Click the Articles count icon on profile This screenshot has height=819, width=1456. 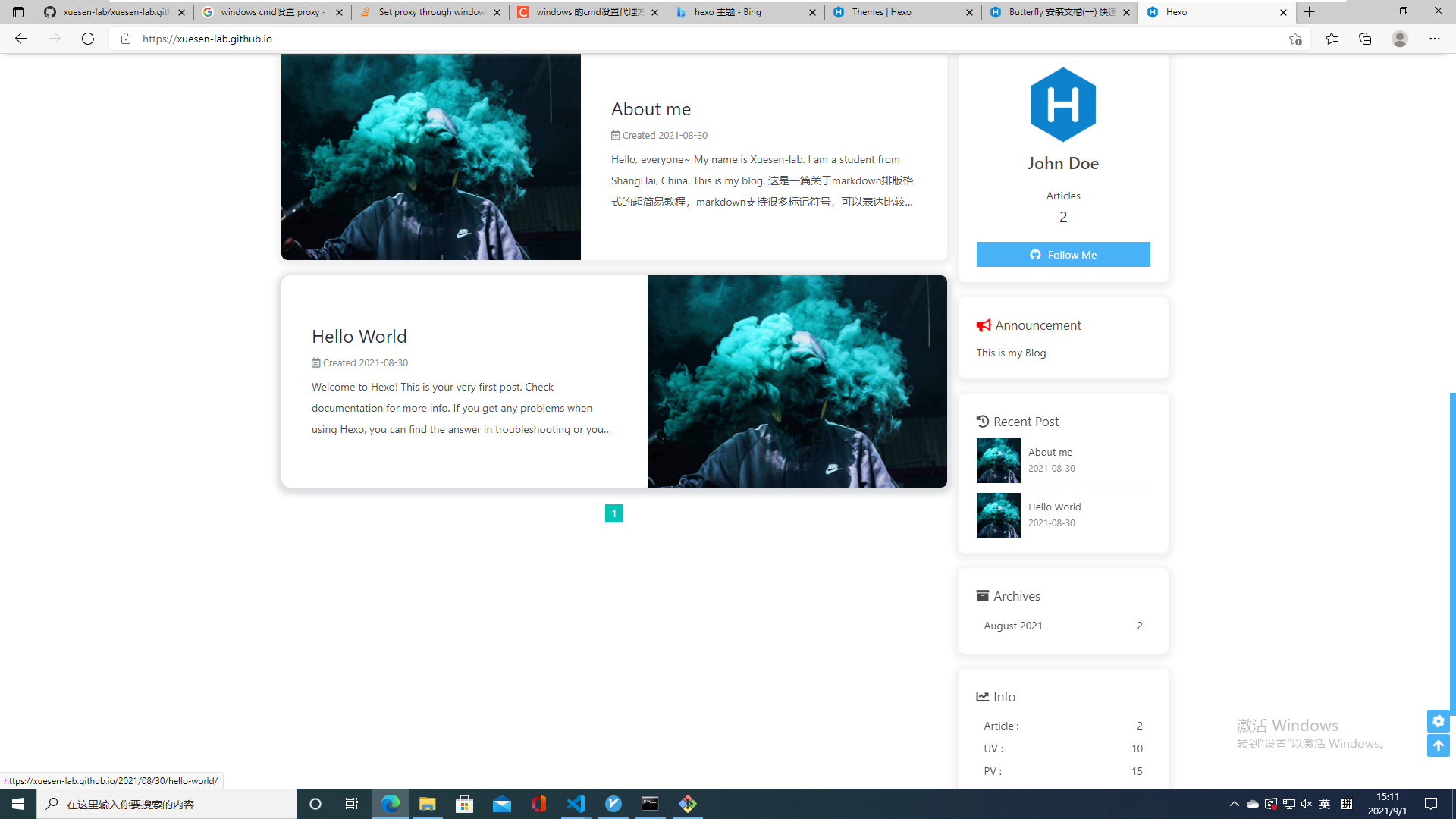[1063, 218]
